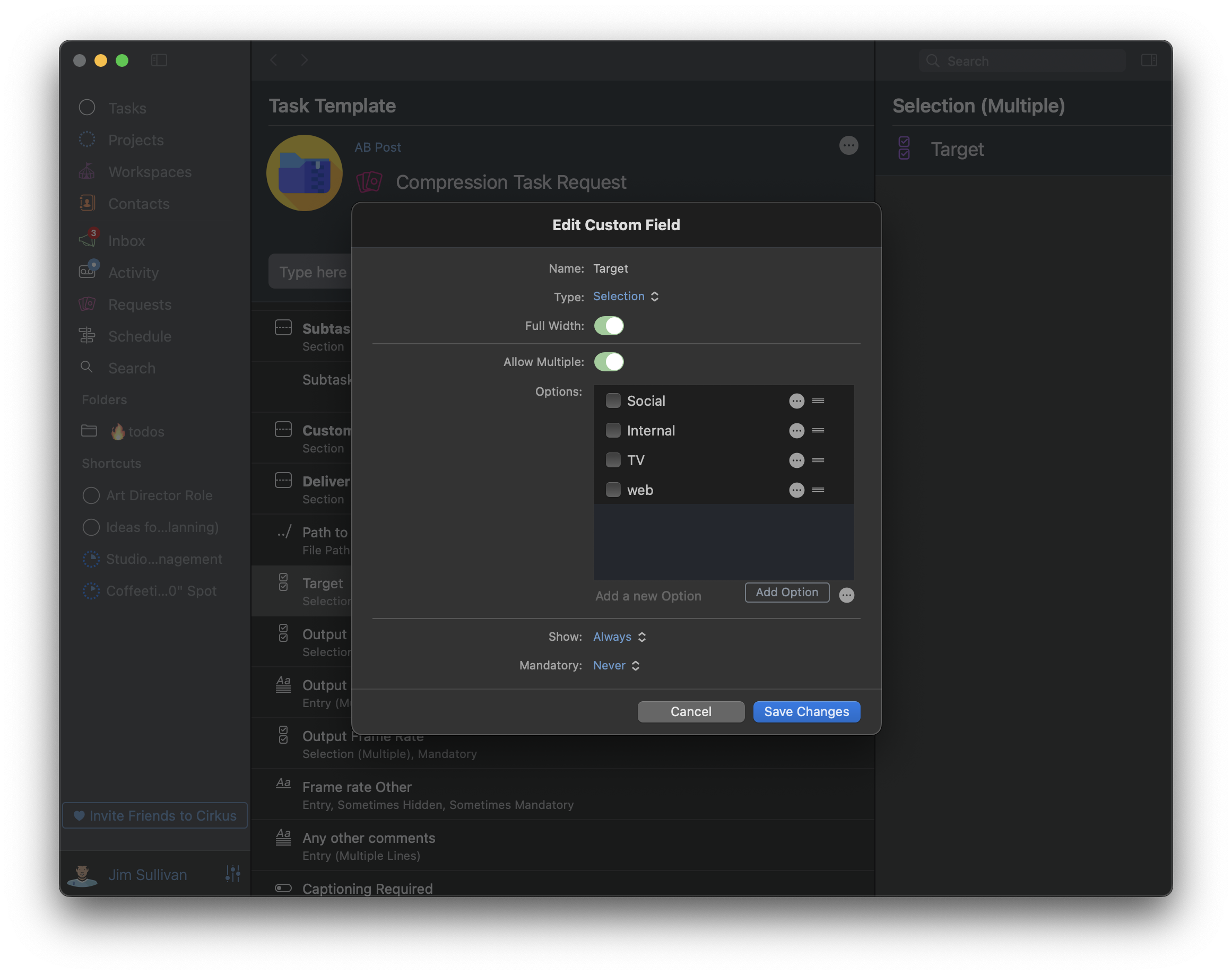This screenshot has height=975, width=1232.
Task: Click the ellipsis icon next to web option
Action: click(x=796, y=490)
